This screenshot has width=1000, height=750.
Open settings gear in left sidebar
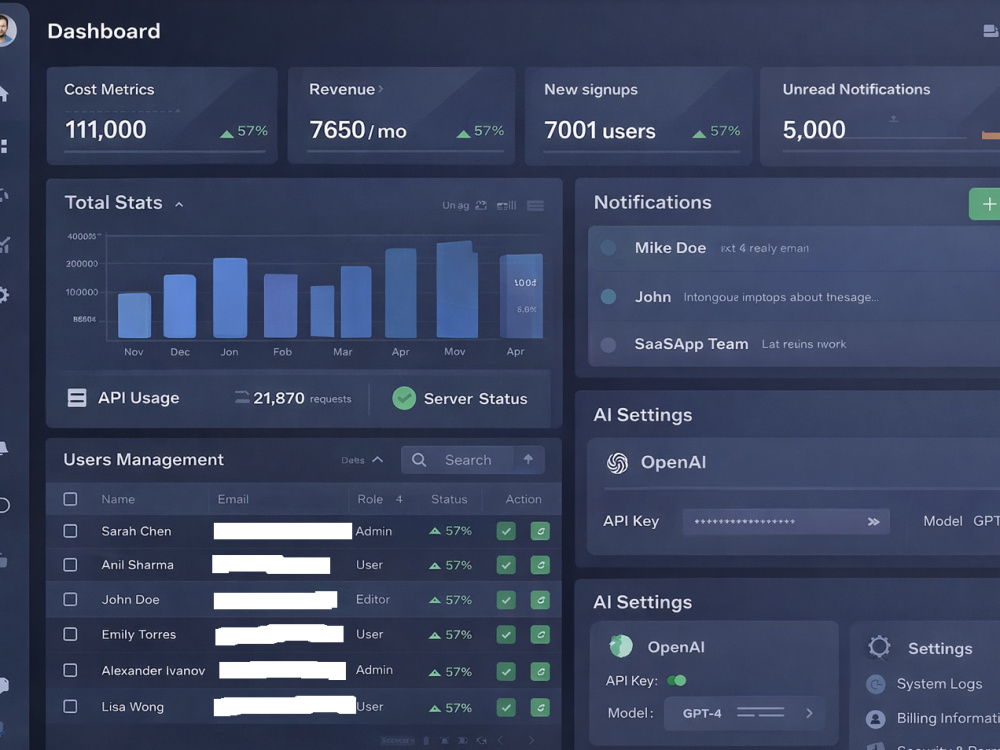[x=3, y=295]
